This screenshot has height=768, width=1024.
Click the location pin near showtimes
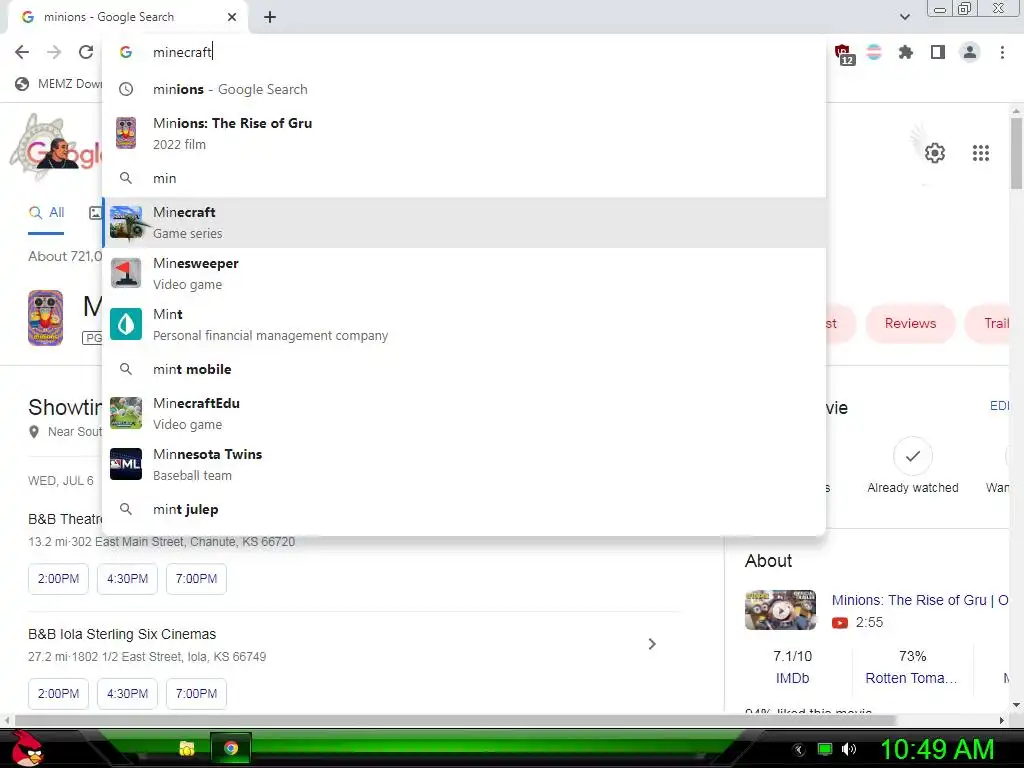(x=34, y=432)
